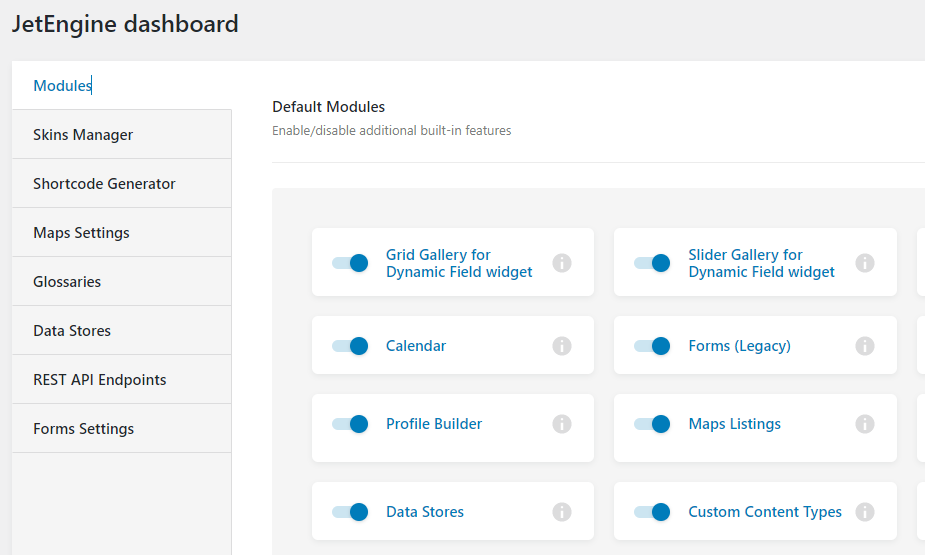Open info for Slider Gallery module
Viewport: 925px width, 555px height.
tap(865, 262)
